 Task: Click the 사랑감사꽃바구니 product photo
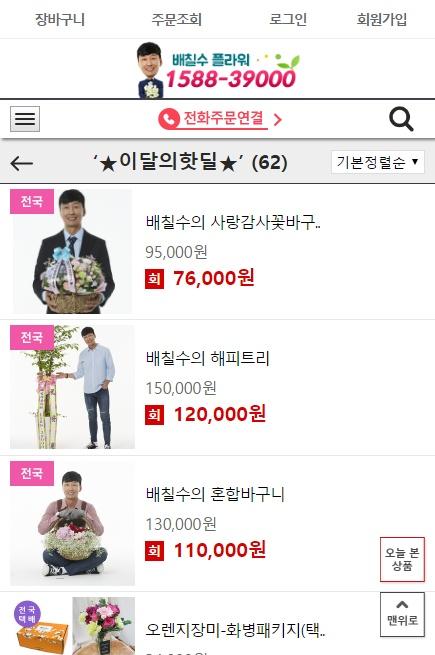(x=72, y=251)
